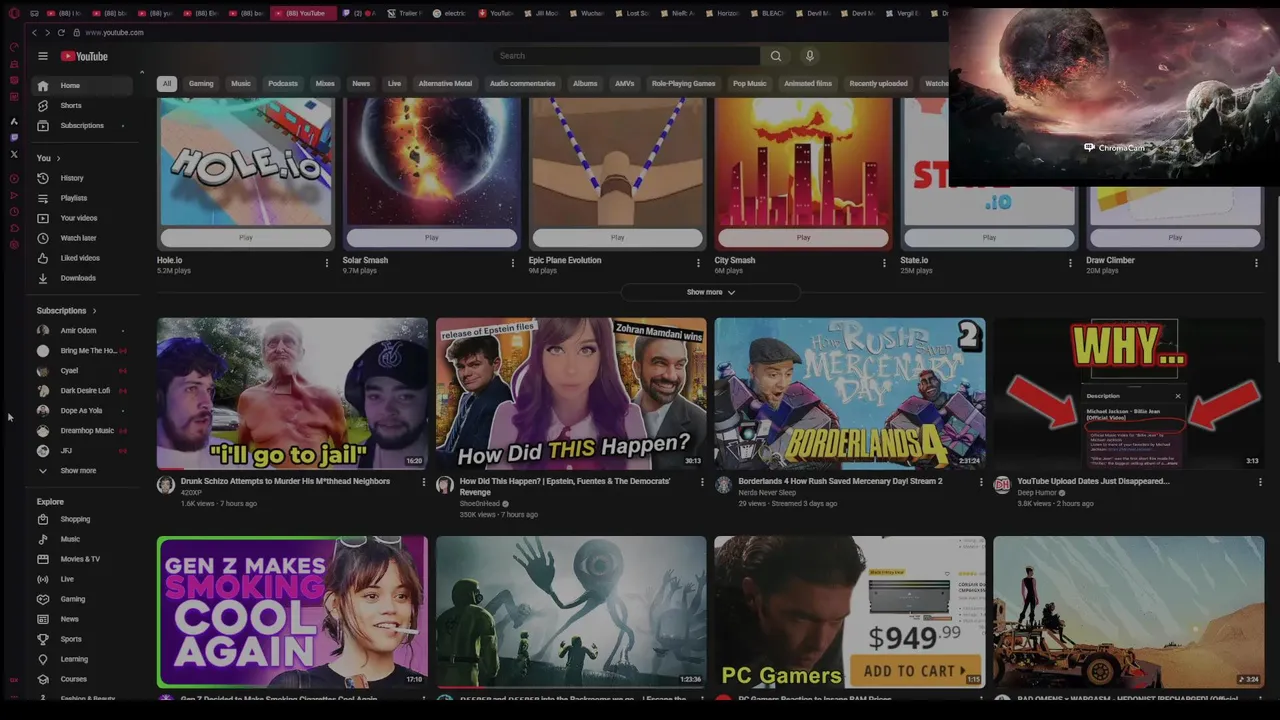Expand playables with Show more chevron
This screenshot has height=720, width=1280.
click(x=711, y=292)
